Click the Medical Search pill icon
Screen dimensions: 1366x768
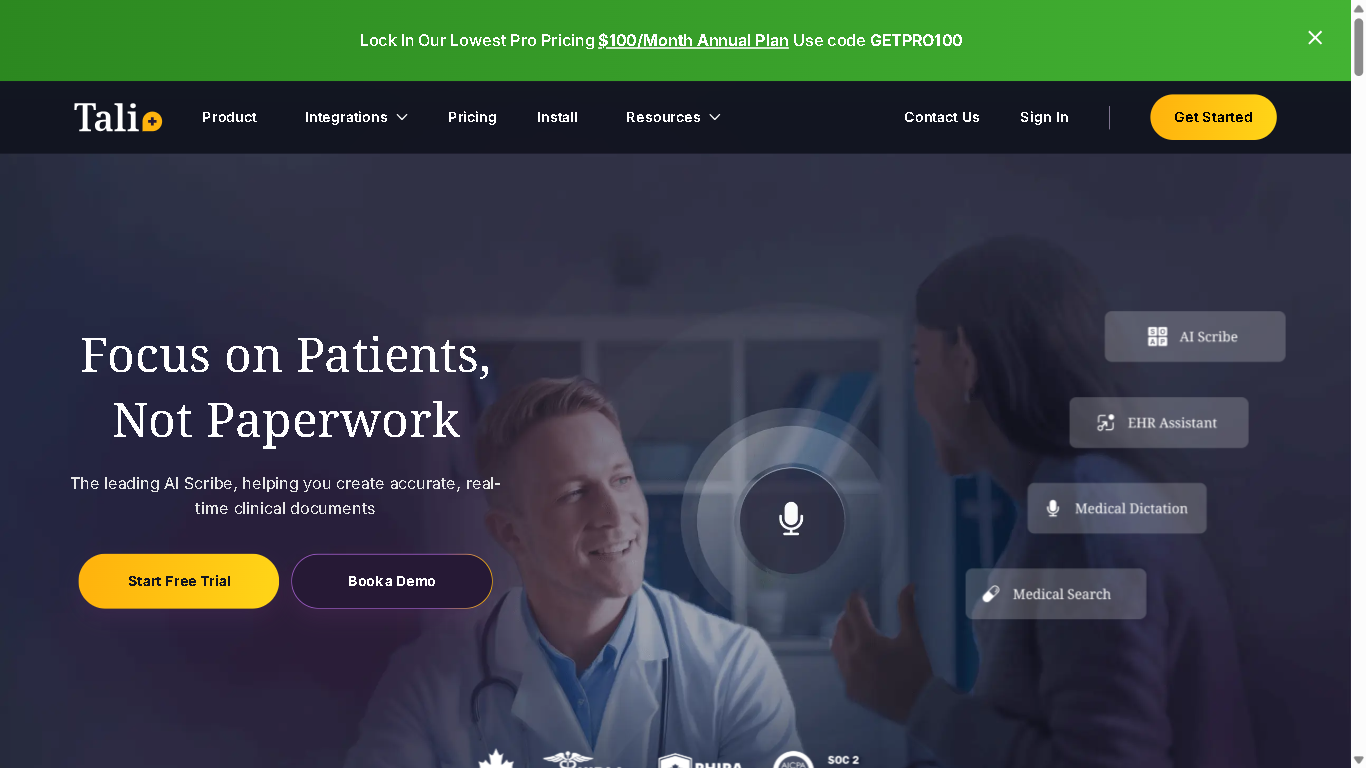(991, 594)
